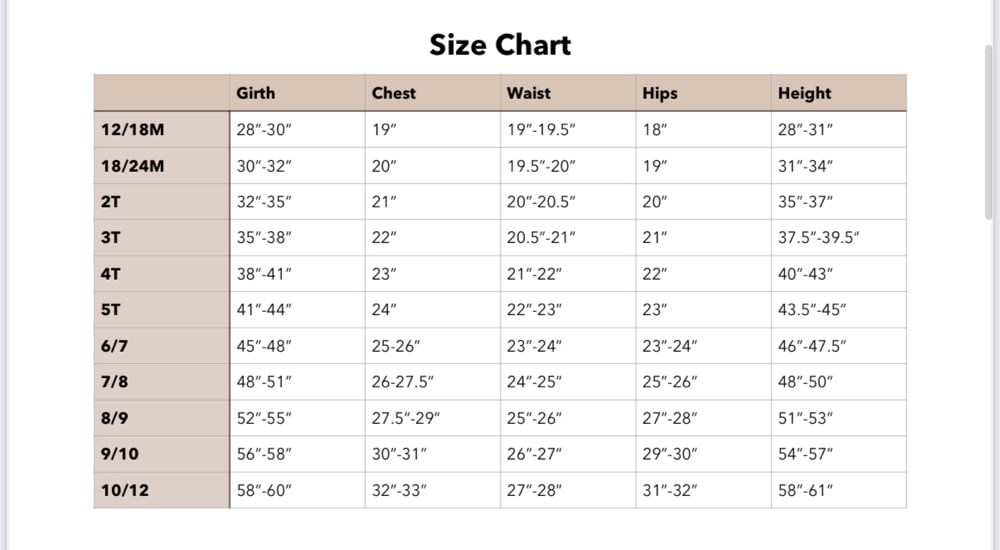Select the 9/10 size row label
Viewport: 1000px width, 550px height.
[x=119, y=454]
